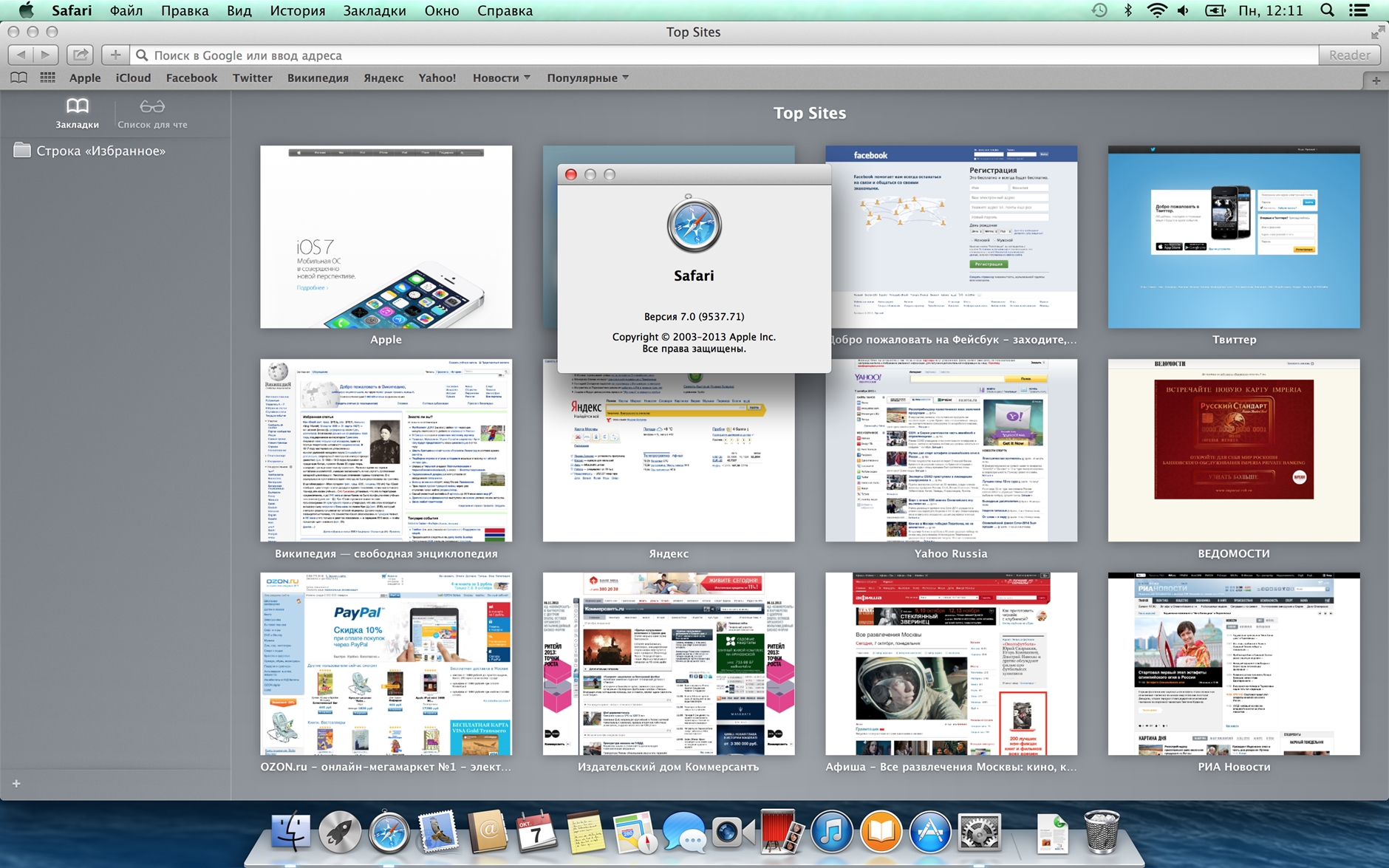Click the Reader button
This screenshot has height=868, width=1389.
1349,55
